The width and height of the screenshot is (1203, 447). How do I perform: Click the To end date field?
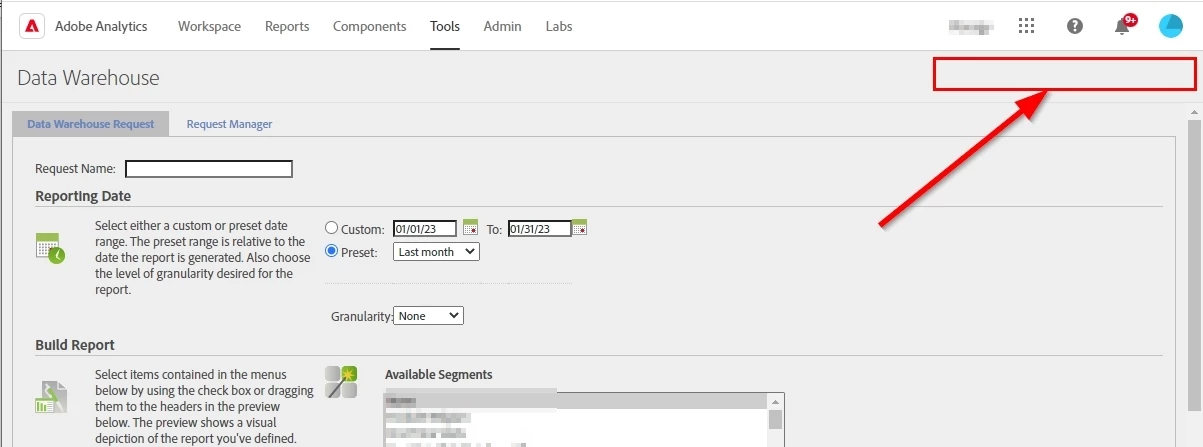(x=540, y=228)
